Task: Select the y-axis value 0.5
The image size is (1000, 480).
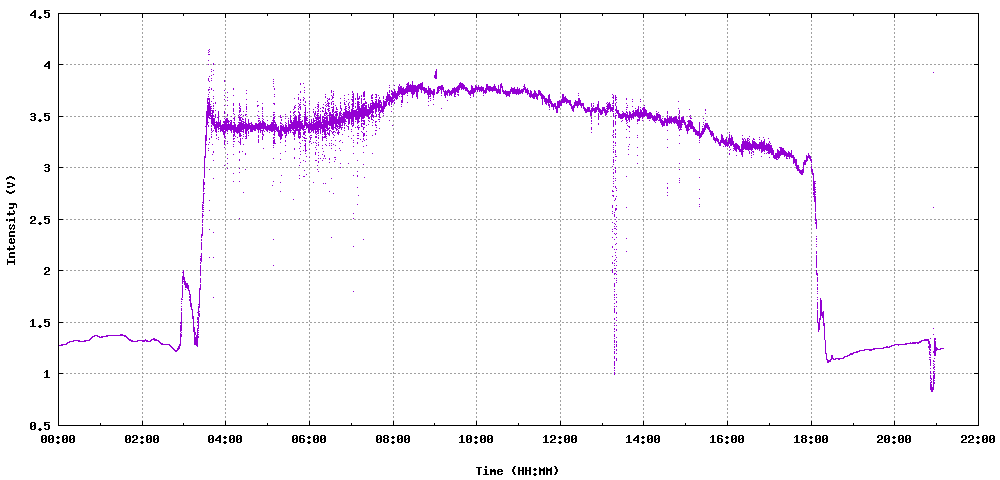Action: coord(41,425)
